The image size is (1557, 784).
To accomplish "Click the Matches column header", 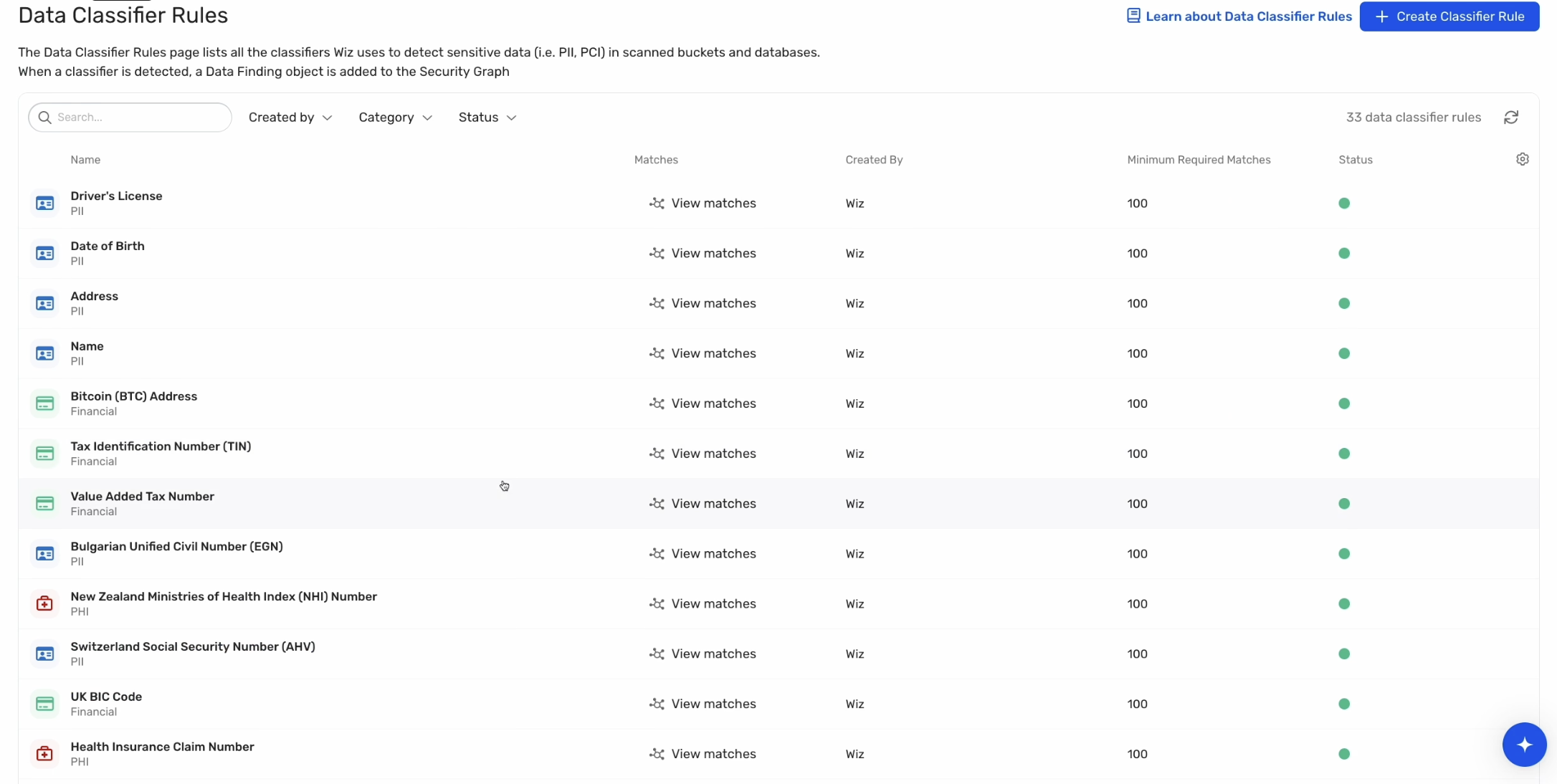I will click(x=656, y=160).
